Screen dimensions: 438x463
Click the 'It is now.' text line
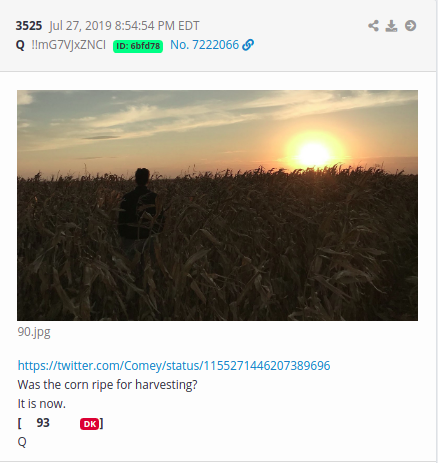(x=41, y=404)
